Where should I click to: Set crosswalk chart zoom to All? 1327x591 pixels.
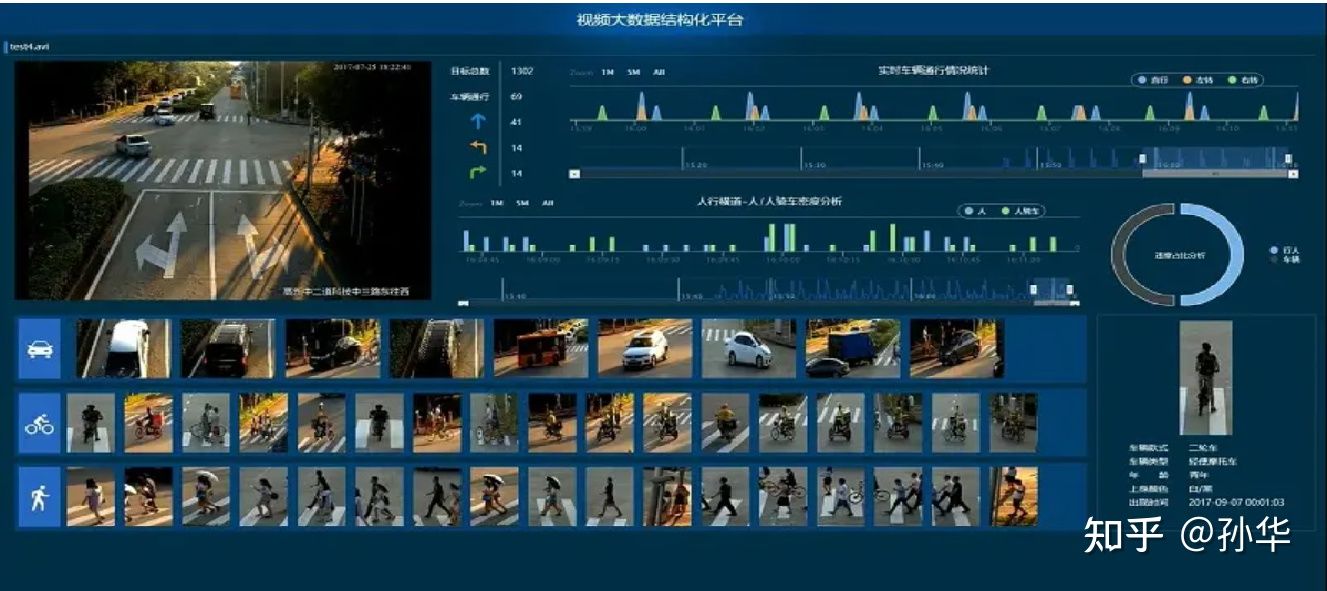(548, 203)
